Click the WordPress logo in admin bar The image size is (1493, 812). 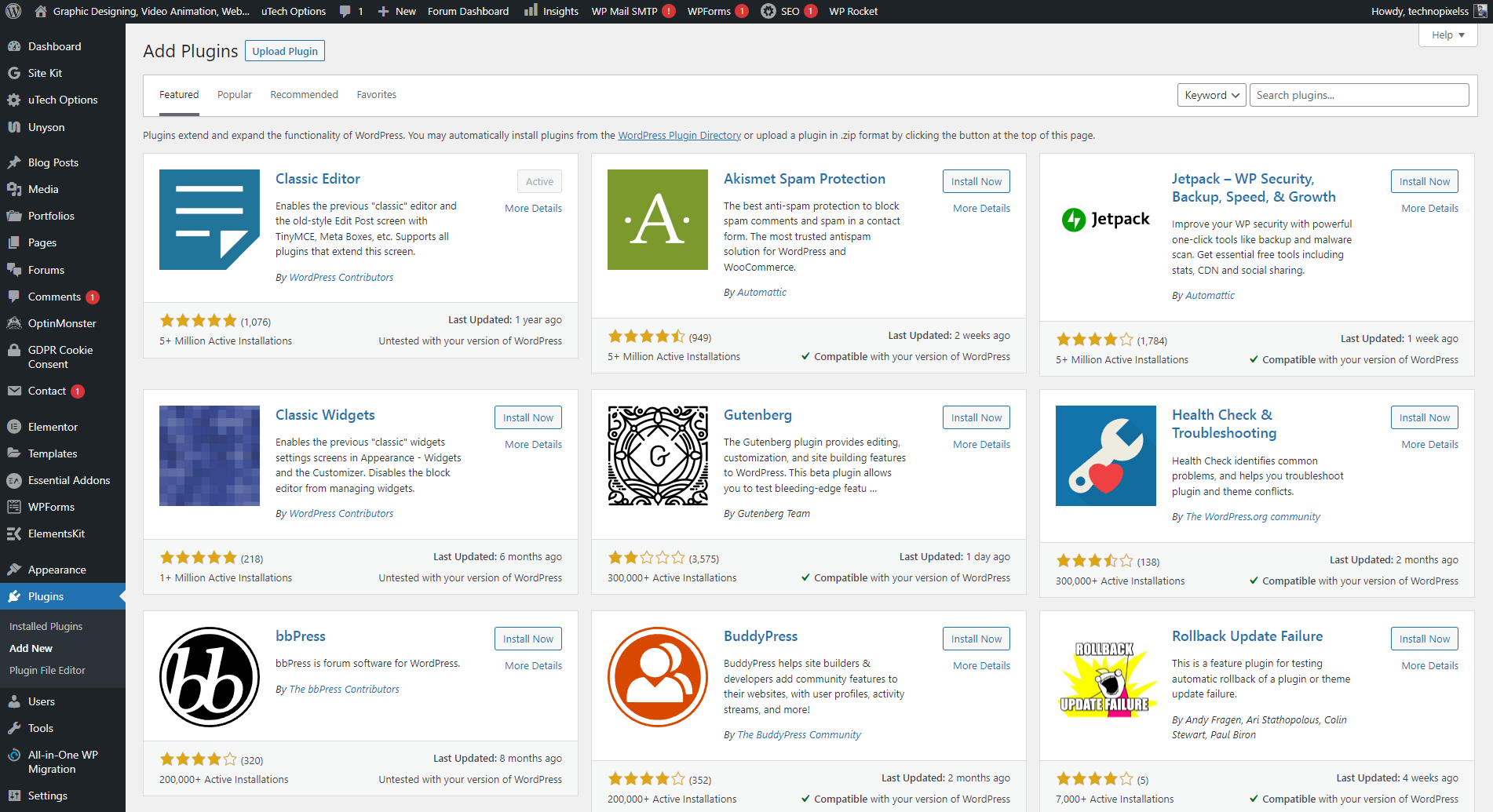(14, 11)
